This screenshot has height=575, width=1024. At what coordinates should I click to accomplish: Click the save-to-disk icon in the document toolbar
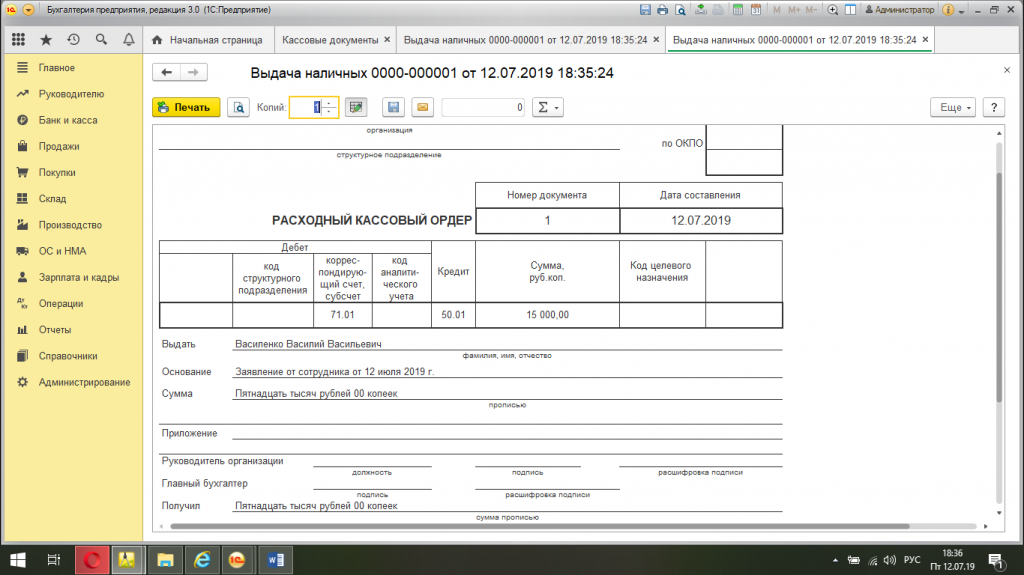[x=393, y=107]
